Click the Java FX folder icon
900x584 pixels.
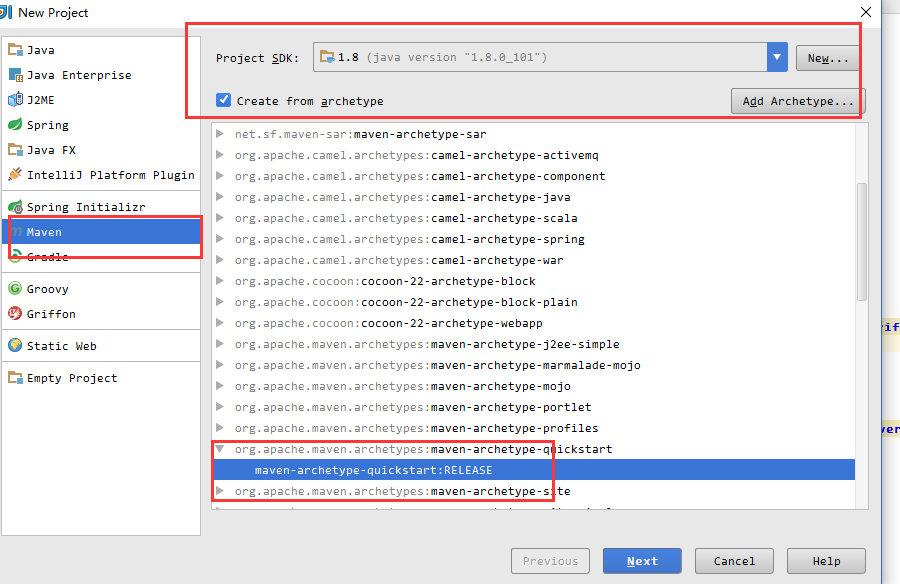point(15,150)
